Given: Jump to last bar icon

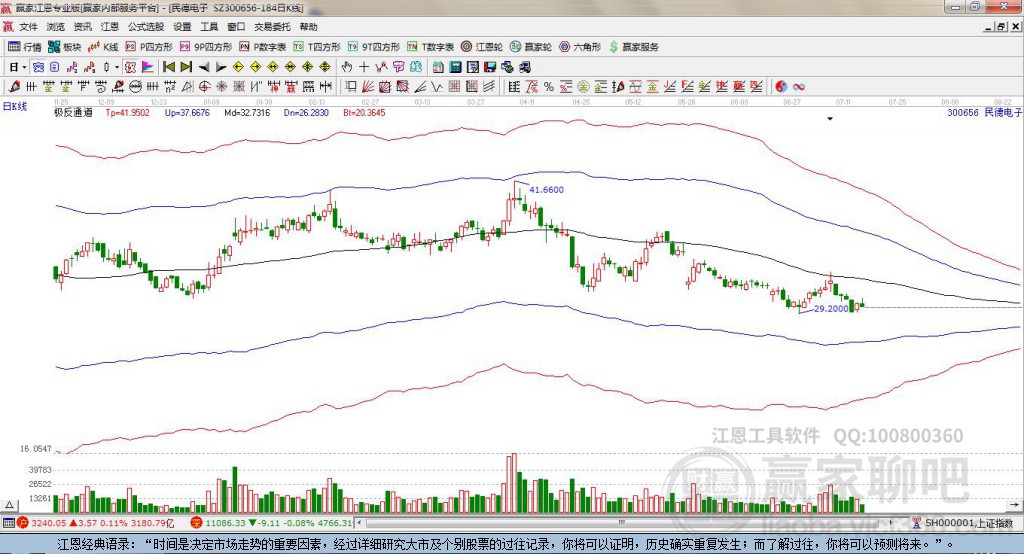Looking at the screenshot, I should point(186,67).
